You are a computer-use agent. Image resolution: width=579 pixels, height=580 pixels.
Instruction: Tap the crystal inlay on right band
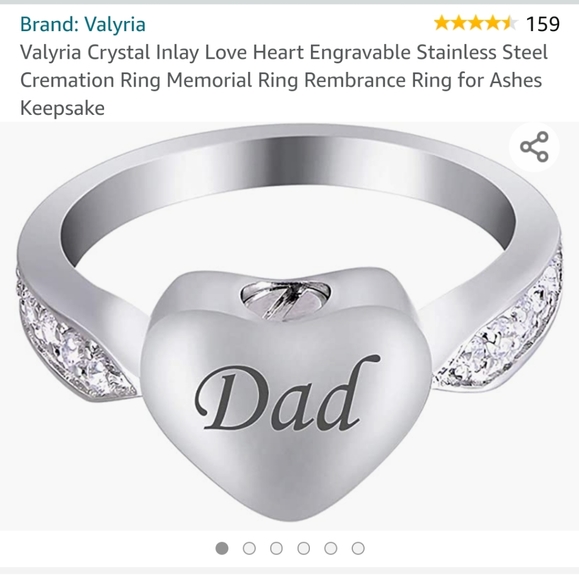499,326
